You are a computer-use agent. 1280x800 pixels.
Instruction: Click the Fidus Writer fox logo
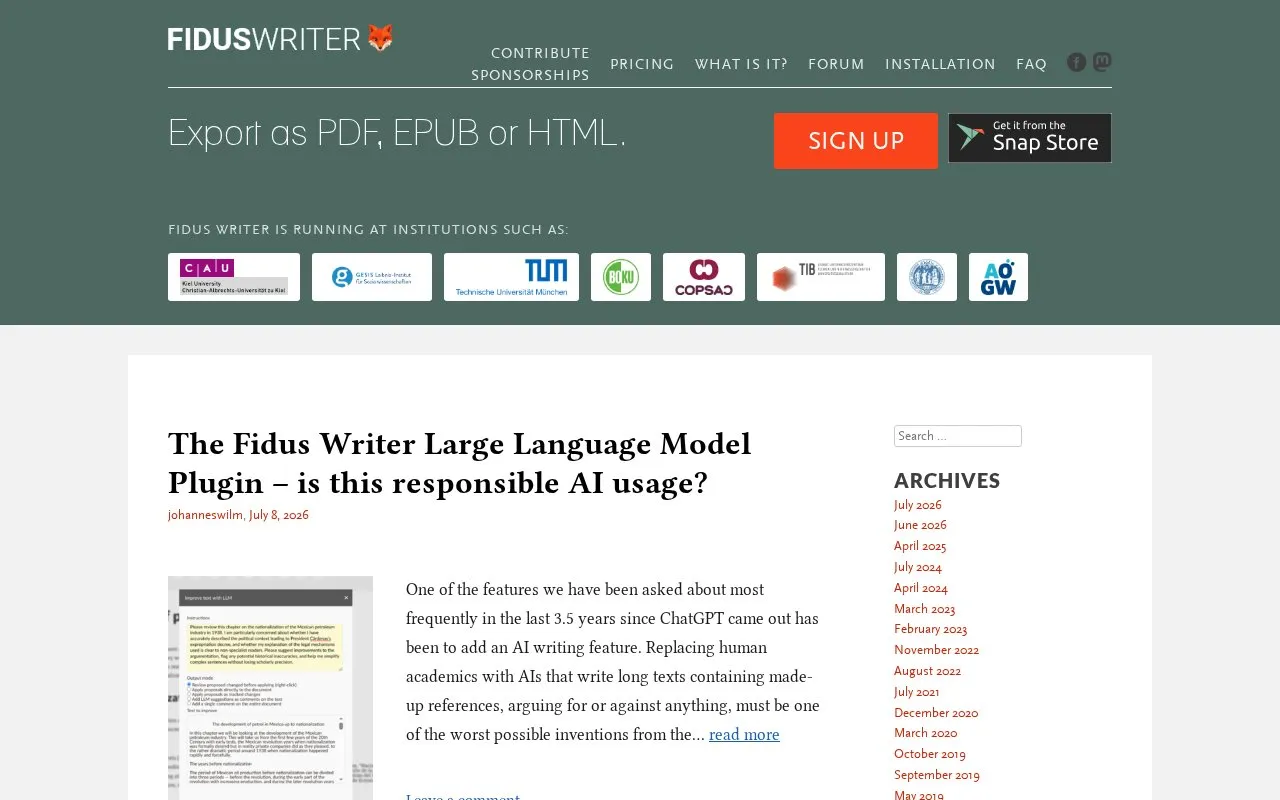coord(281,39)
